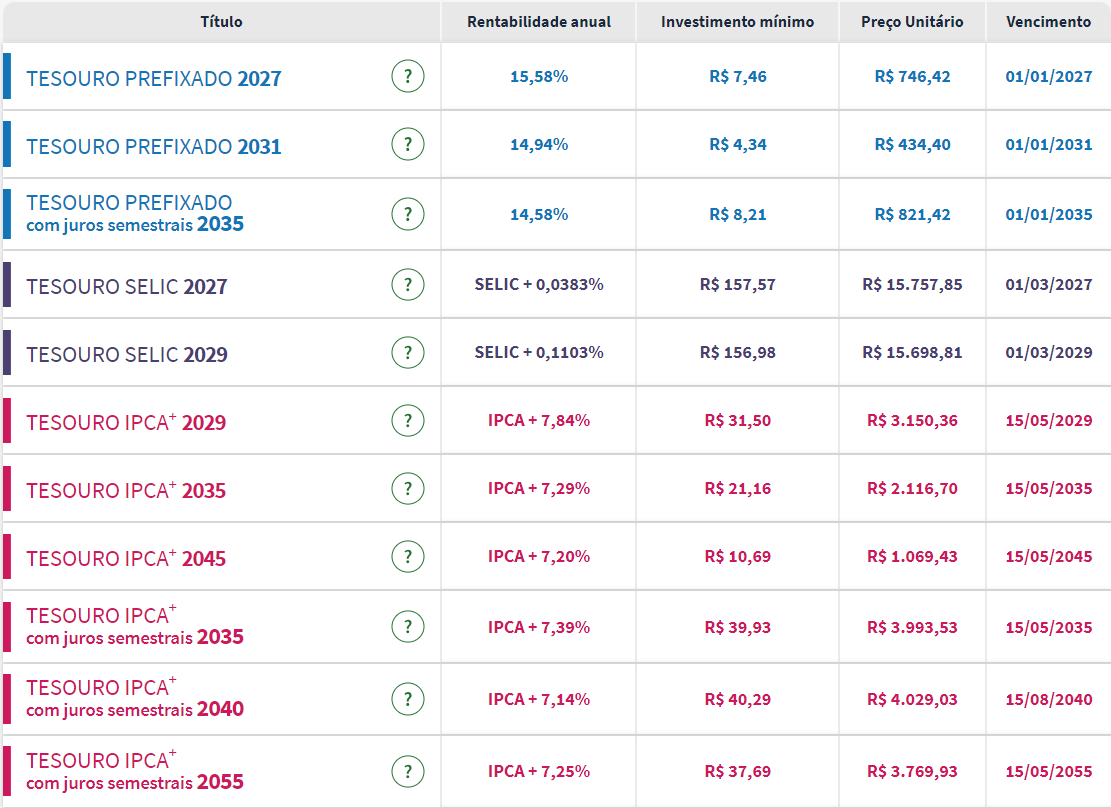Click the R$ 15.757,85 unit price cell
1111x808 pixels.
pyautogui.click(x=912, y=285)
